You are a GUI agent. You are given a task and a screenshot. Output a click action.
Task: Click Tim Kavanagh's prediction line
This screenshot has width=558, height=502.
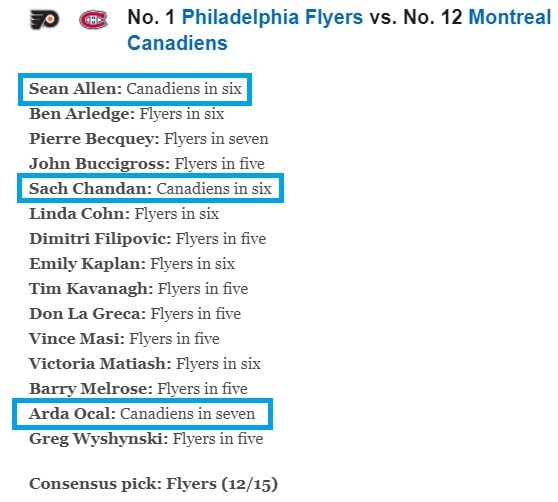coord(139,289)
